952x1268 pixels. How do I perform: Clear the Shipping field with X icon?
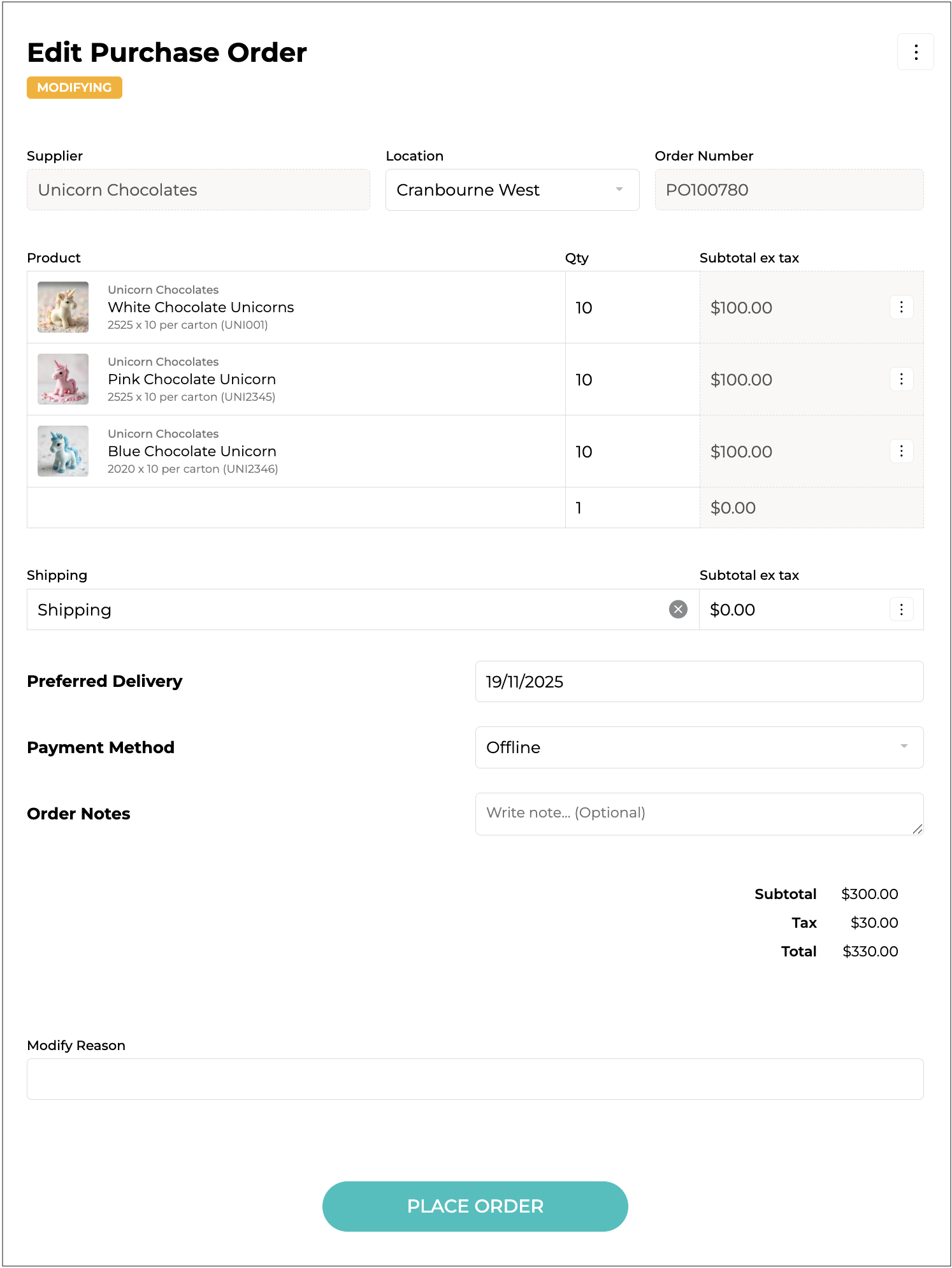[678, 610]
